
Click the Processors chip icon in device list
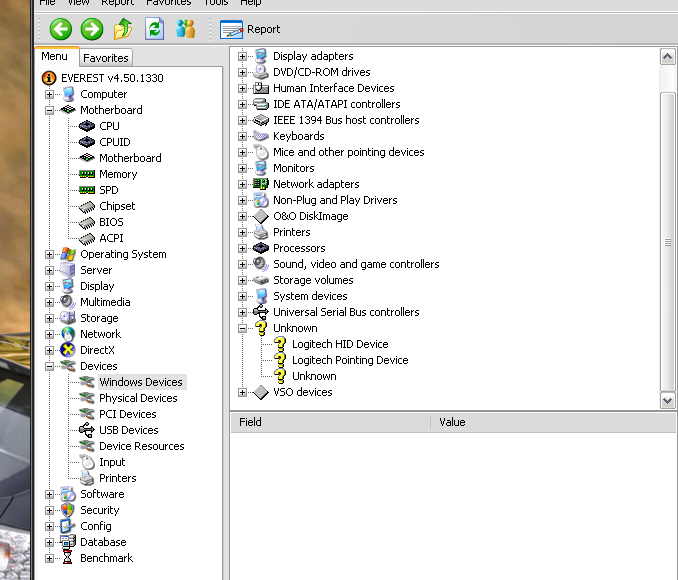click(x=261, y=248)
